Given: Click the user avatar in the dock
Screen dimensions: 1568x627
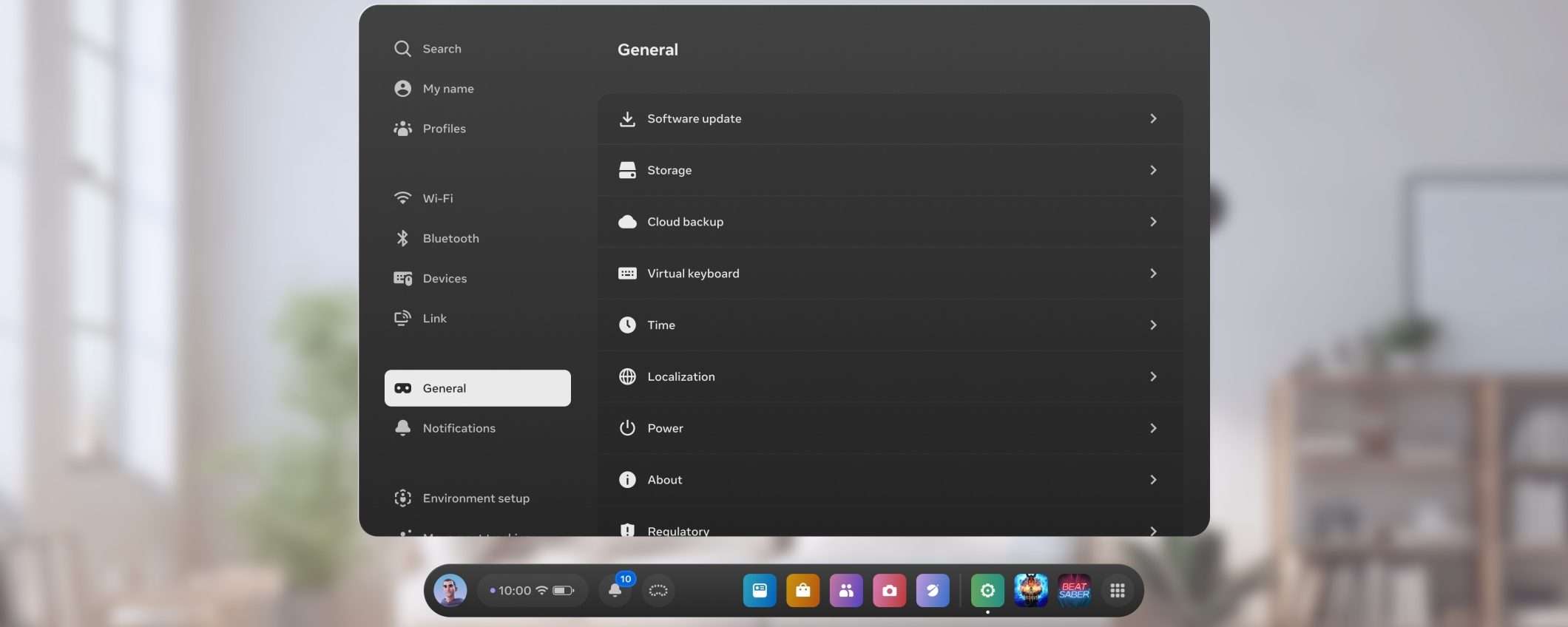Looking at the screenshot, I should (x=450, y=591).
